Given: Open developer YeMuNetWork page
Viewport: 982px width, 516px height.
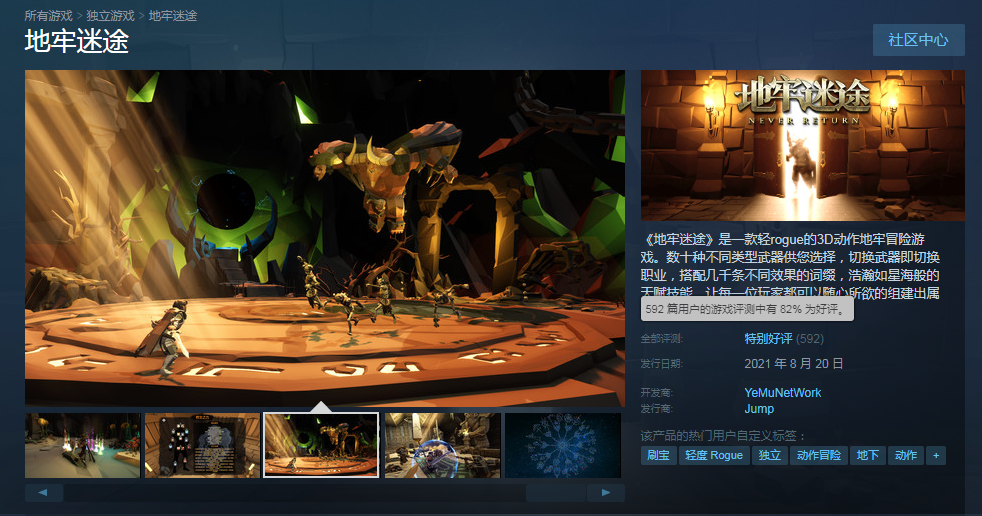Looking at the screenshot, I should click(x=782, y=393).
